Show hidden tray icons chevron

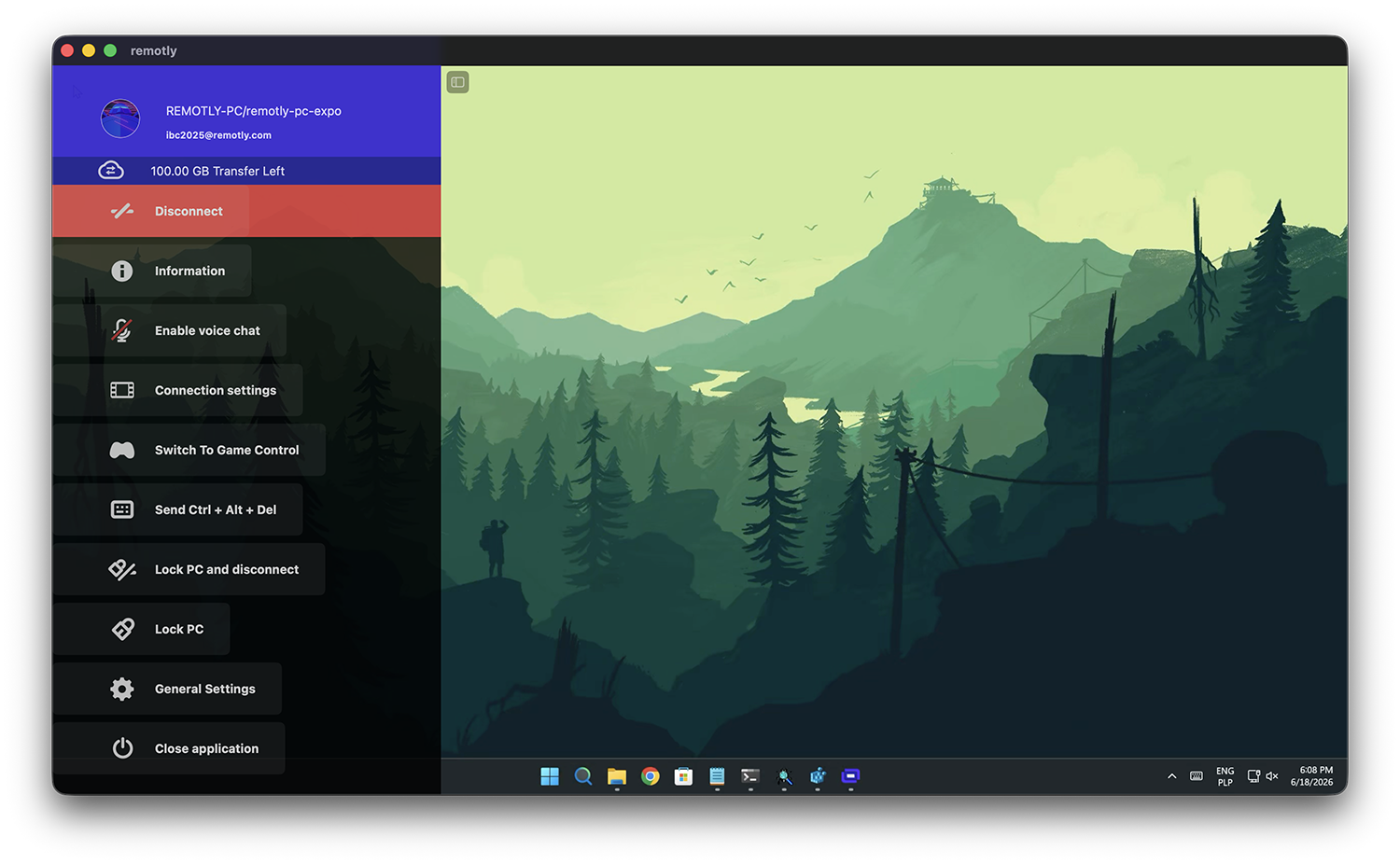pos(1171,776)
